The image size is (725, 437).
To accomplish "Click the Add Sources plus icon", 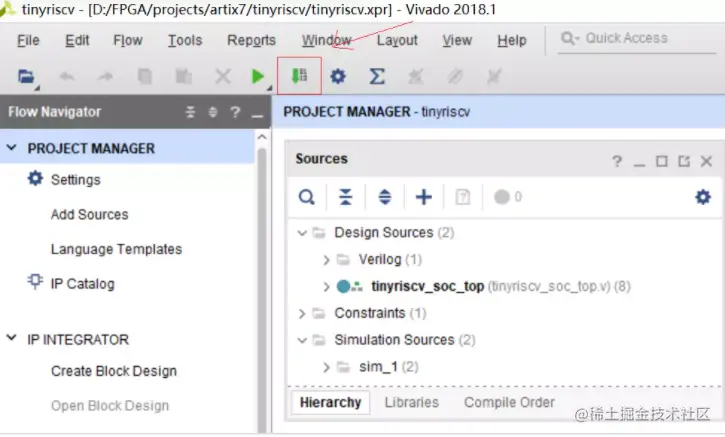I will [x=424, y=197].
